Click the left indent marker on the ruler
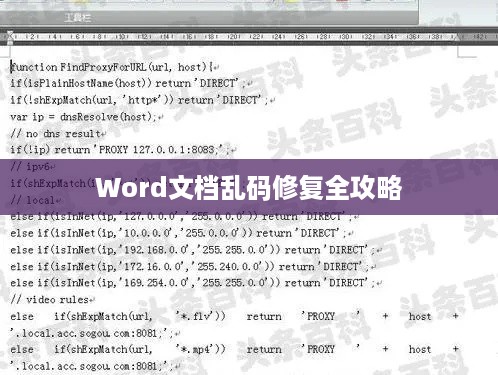The image size is (498, 375). coord(10,37)
